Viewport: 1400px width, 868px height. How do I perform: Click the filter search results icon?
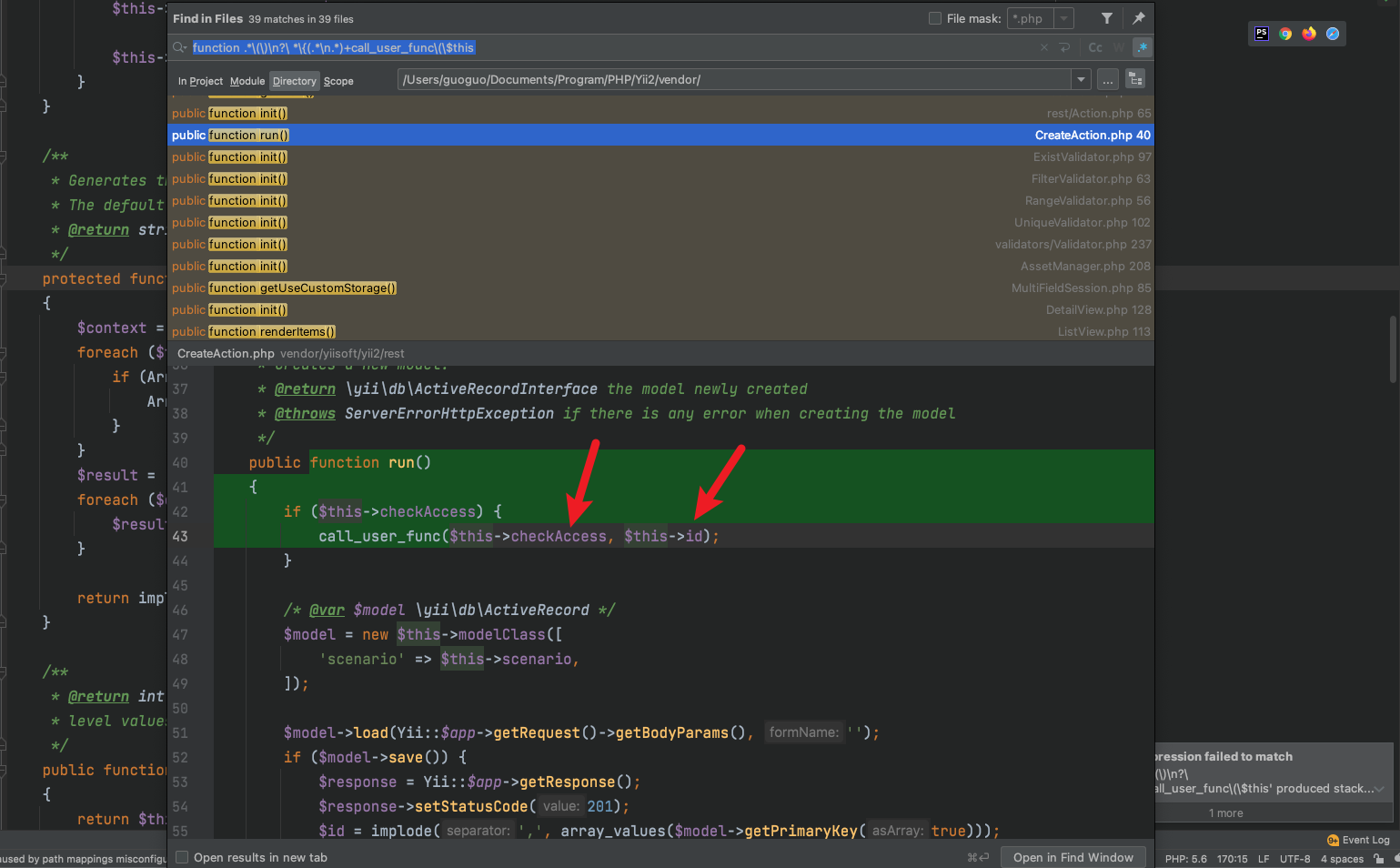[1106, 18]
